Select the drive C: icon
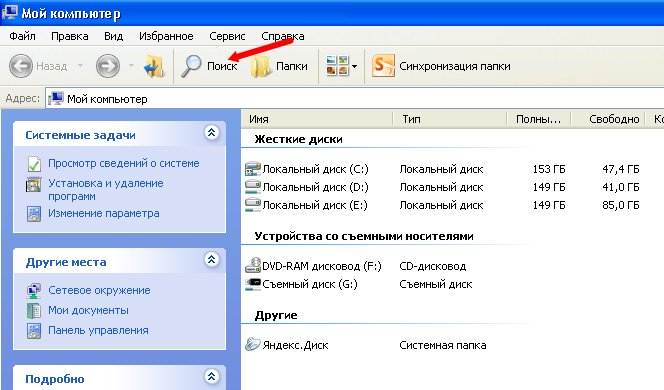 [x=253, y=169]
